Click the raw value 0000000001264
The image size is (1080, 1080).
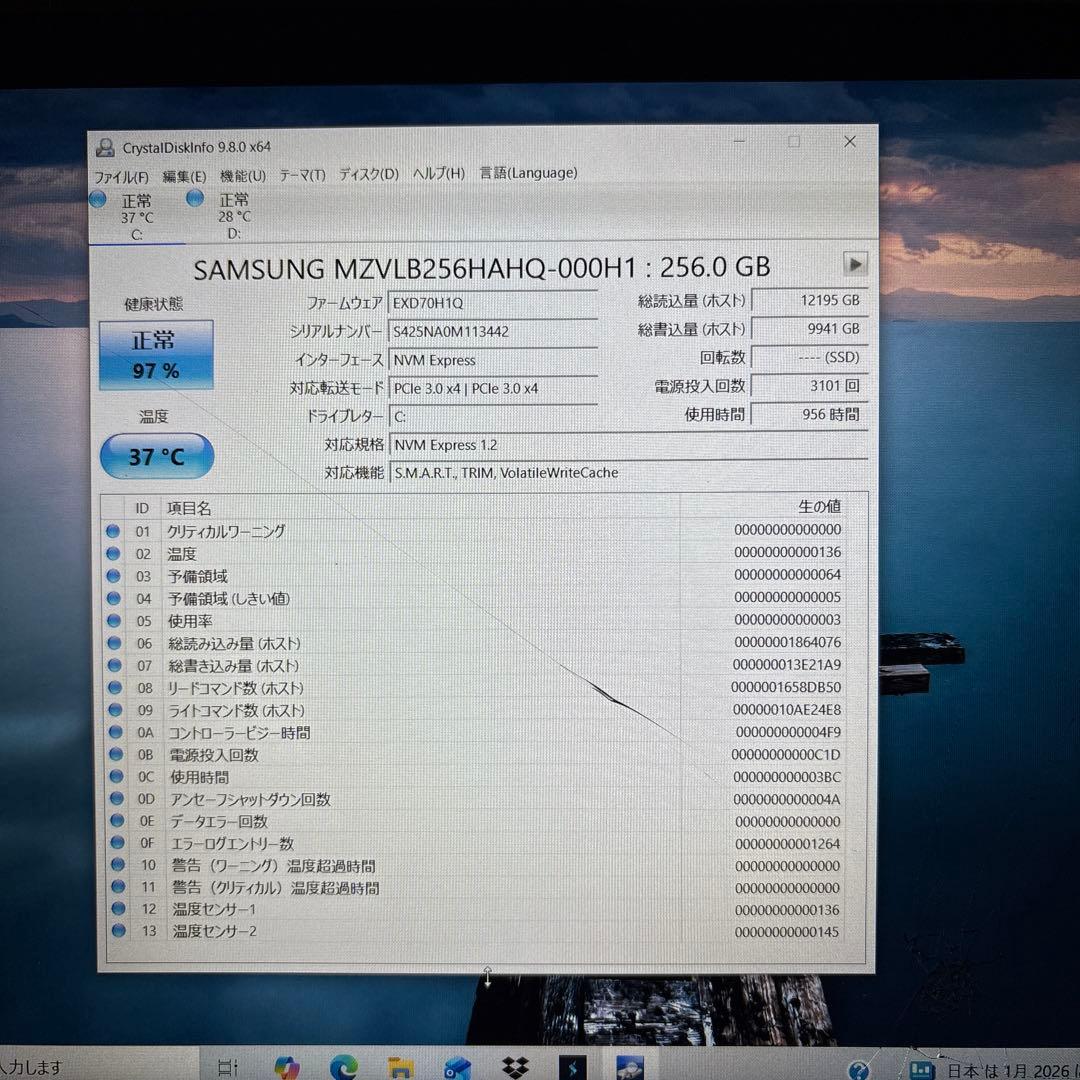787,843
